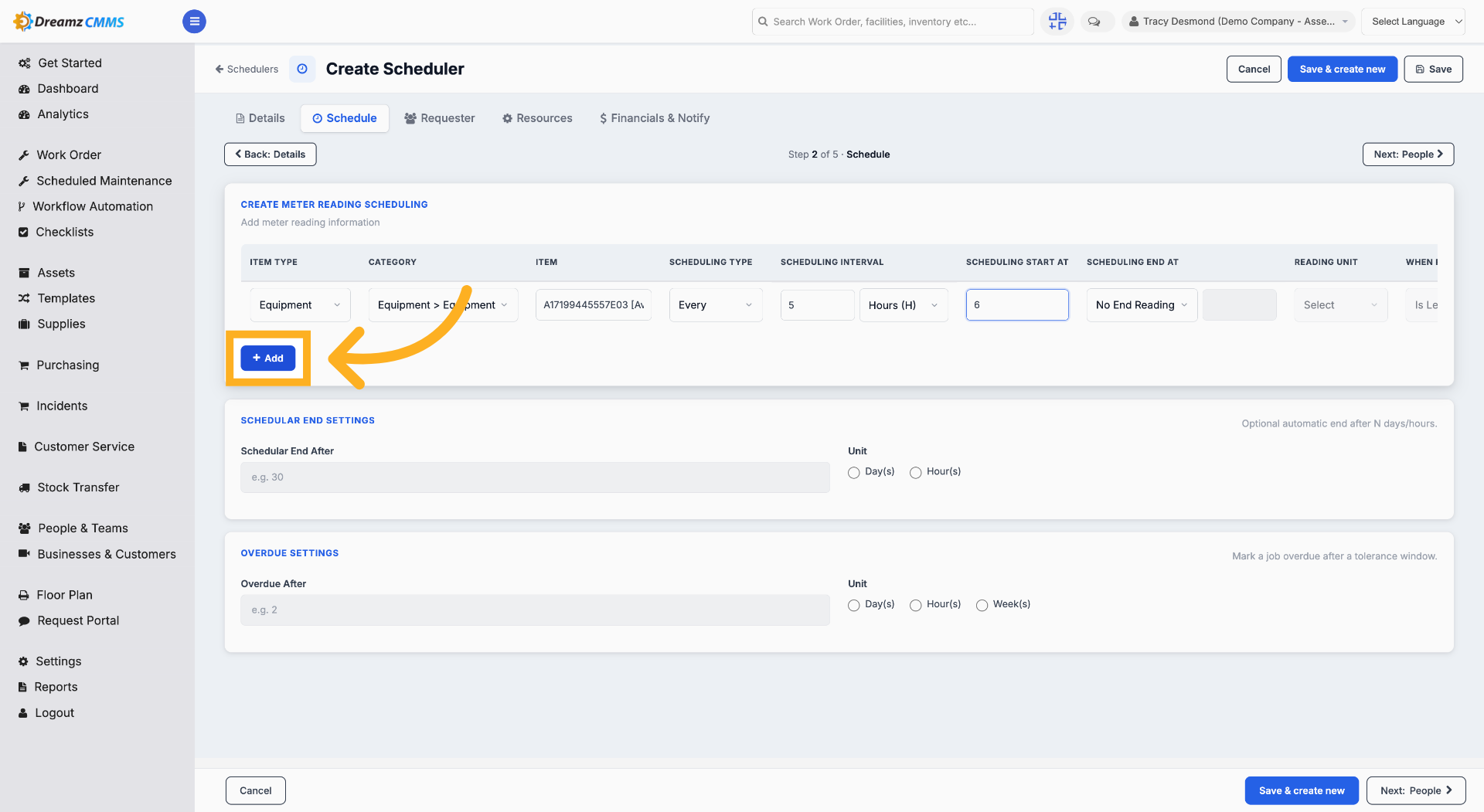Screen dimensions: 1484x812
Task: Open the Select Language dropdown
Action: [1413, 22]
